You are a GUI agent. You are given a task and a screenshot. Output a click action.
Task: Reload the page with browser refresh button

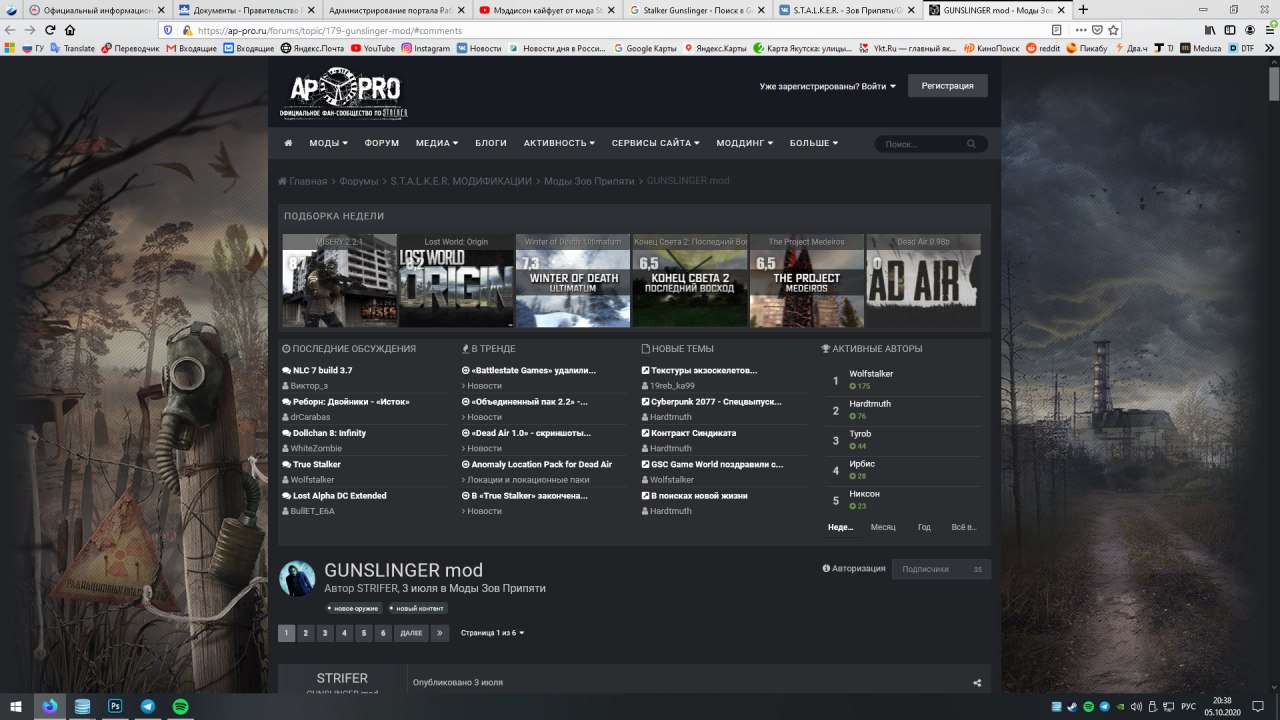[x=49, y=30]
